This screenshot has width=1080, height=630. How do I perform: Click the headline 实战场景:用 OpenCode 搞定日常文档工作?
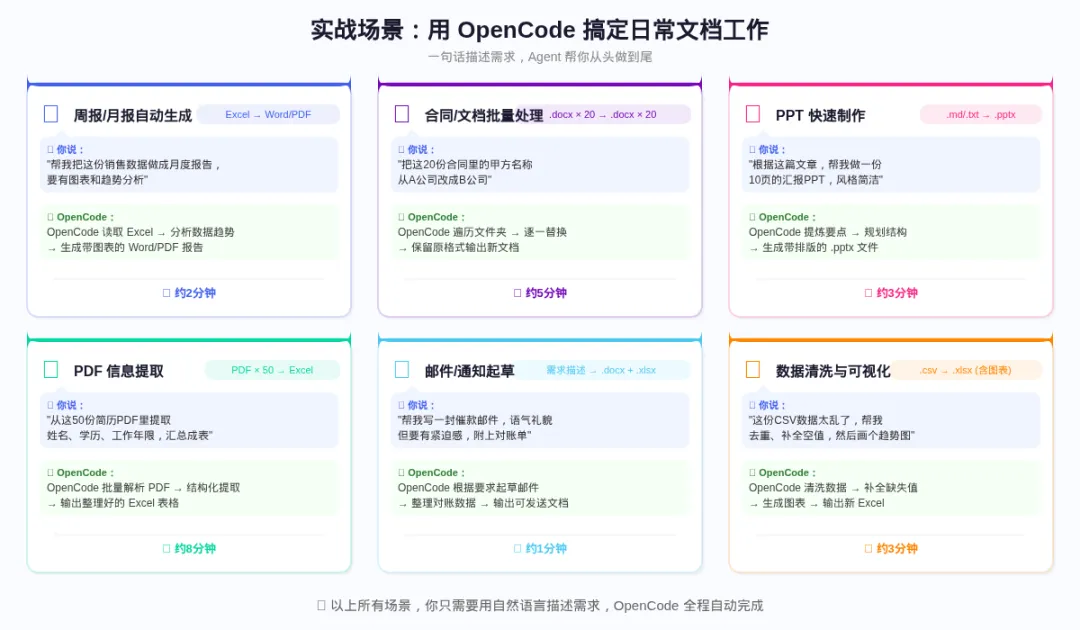click(x=539, y=30)
